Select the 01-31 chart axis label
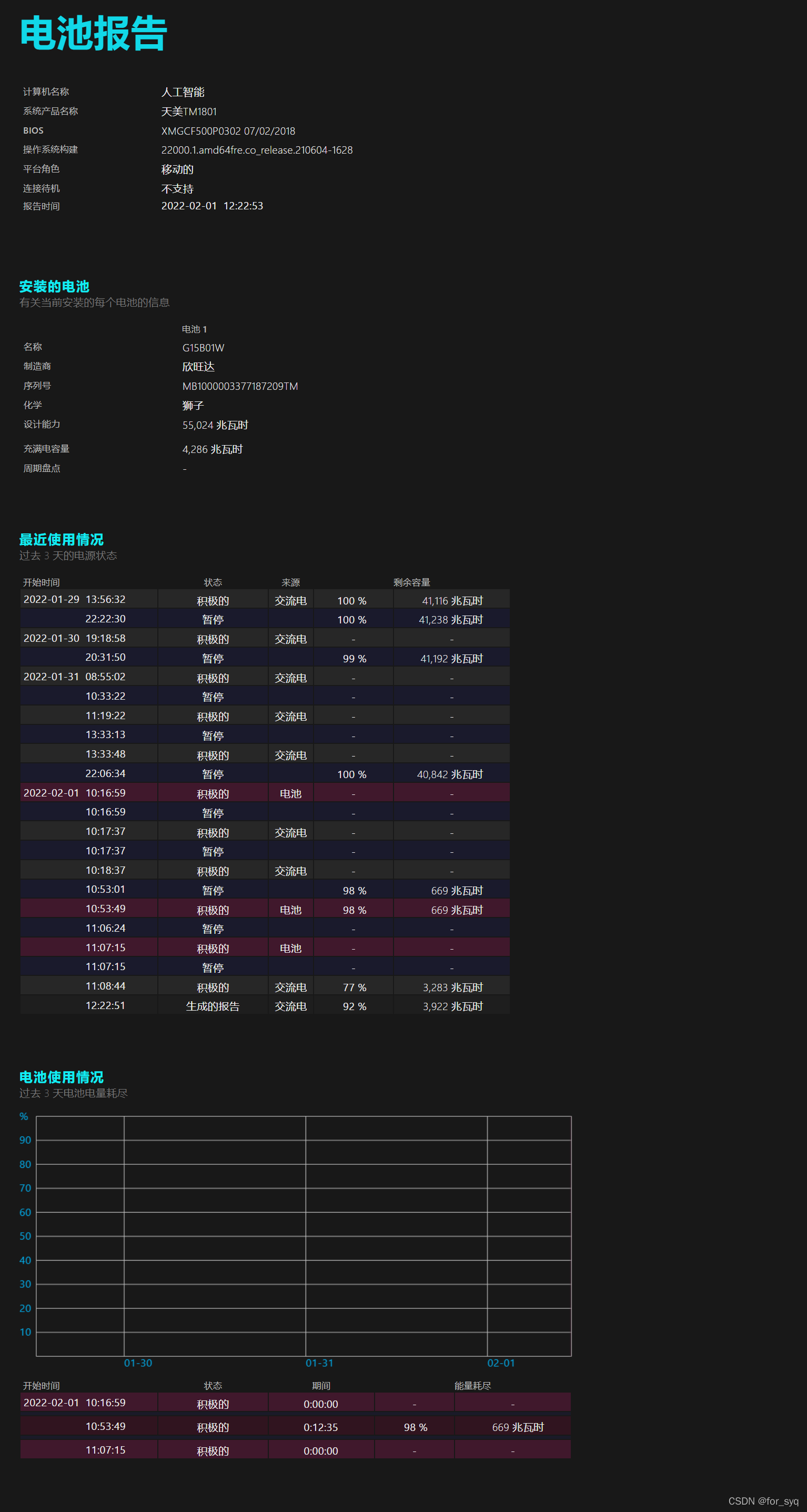807x1512 pixels. pyautogui.click(x=319, y=1363)
